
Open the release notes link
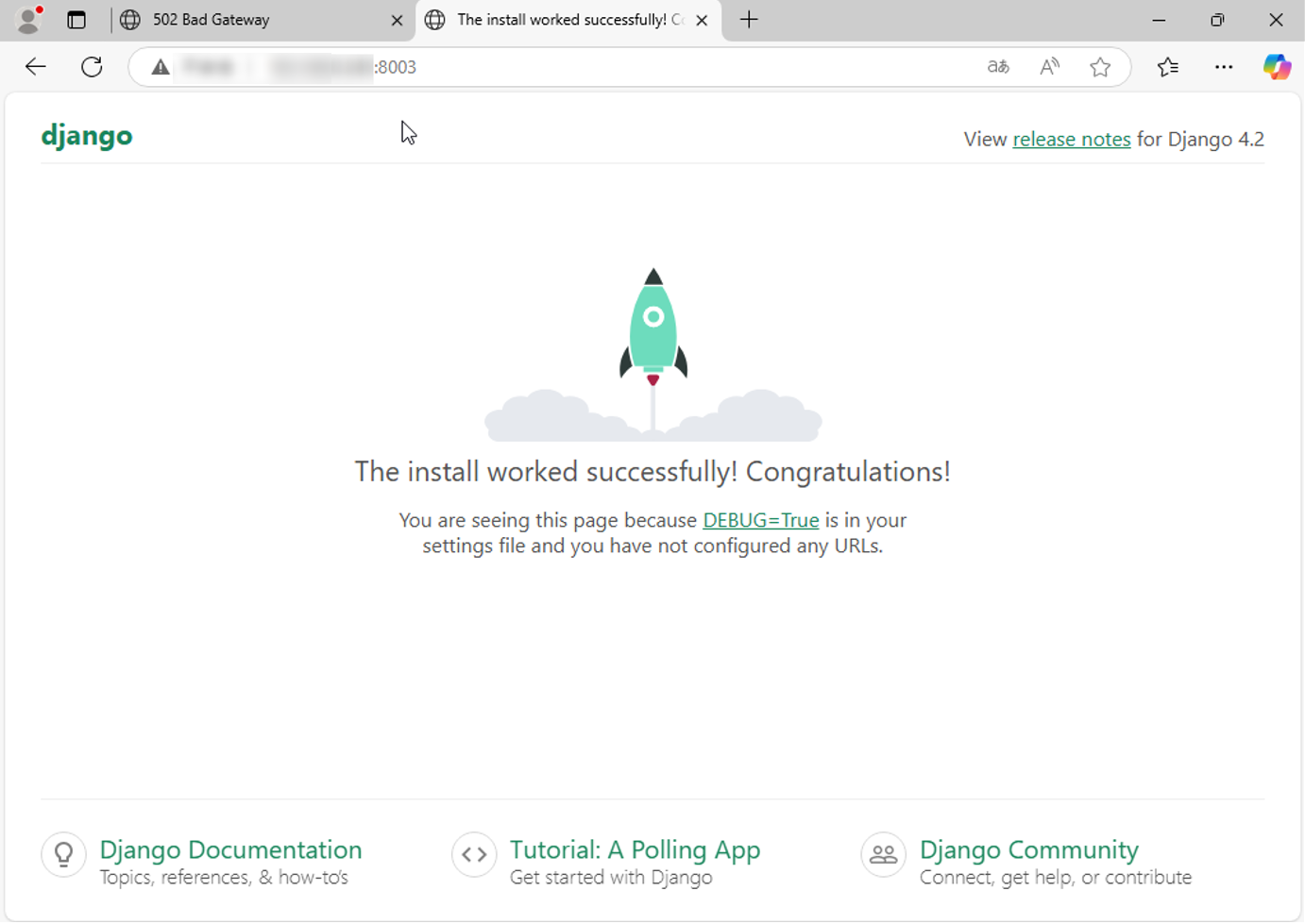point(1072,140)
